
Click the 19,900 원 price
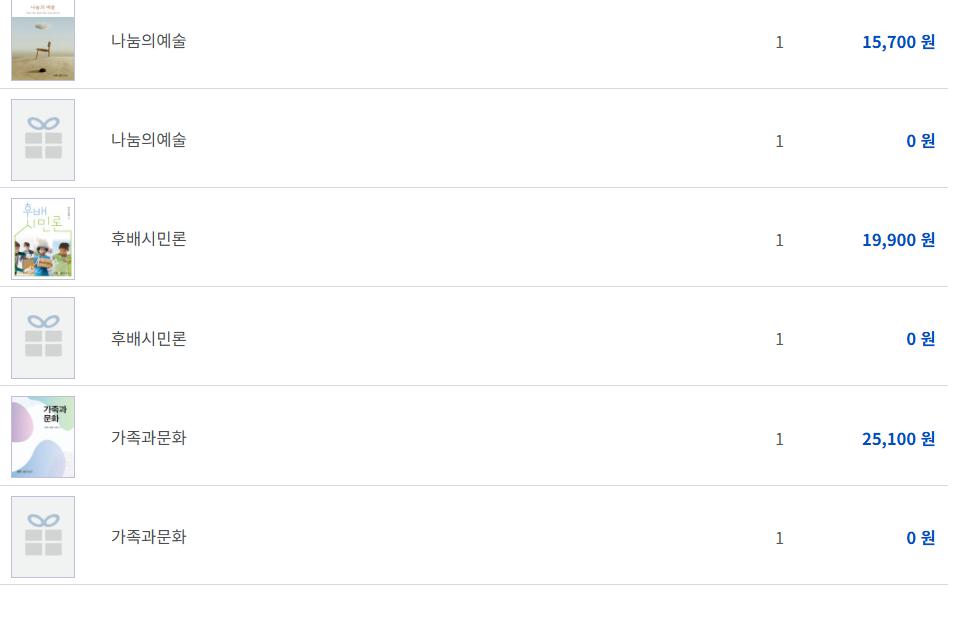click(898, 240)
